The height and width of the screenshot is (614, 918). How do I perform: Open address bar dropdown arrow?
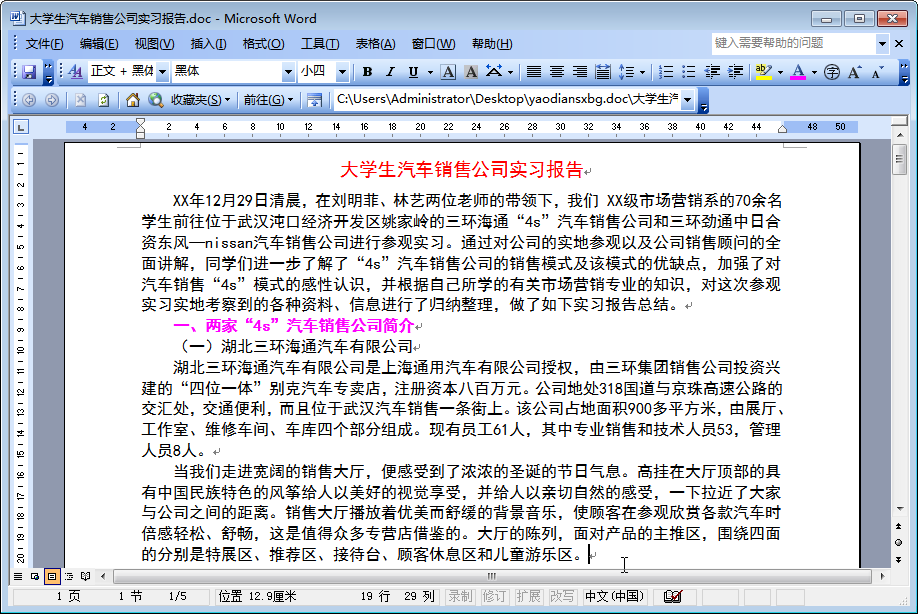click(x=687, y=100)
